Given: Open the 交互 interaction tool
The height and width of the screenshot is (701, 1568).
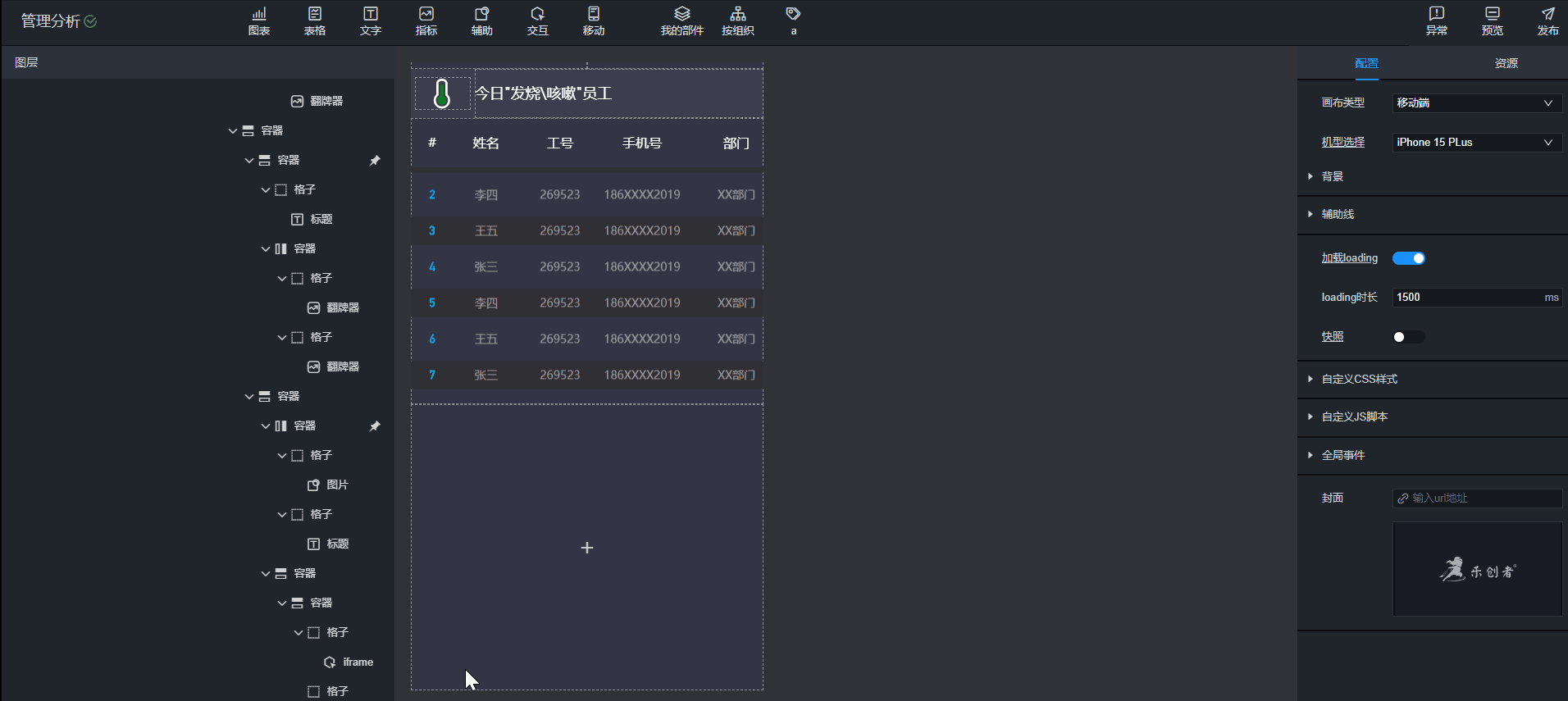Looking at the screenshot, I should click(537, 21).
